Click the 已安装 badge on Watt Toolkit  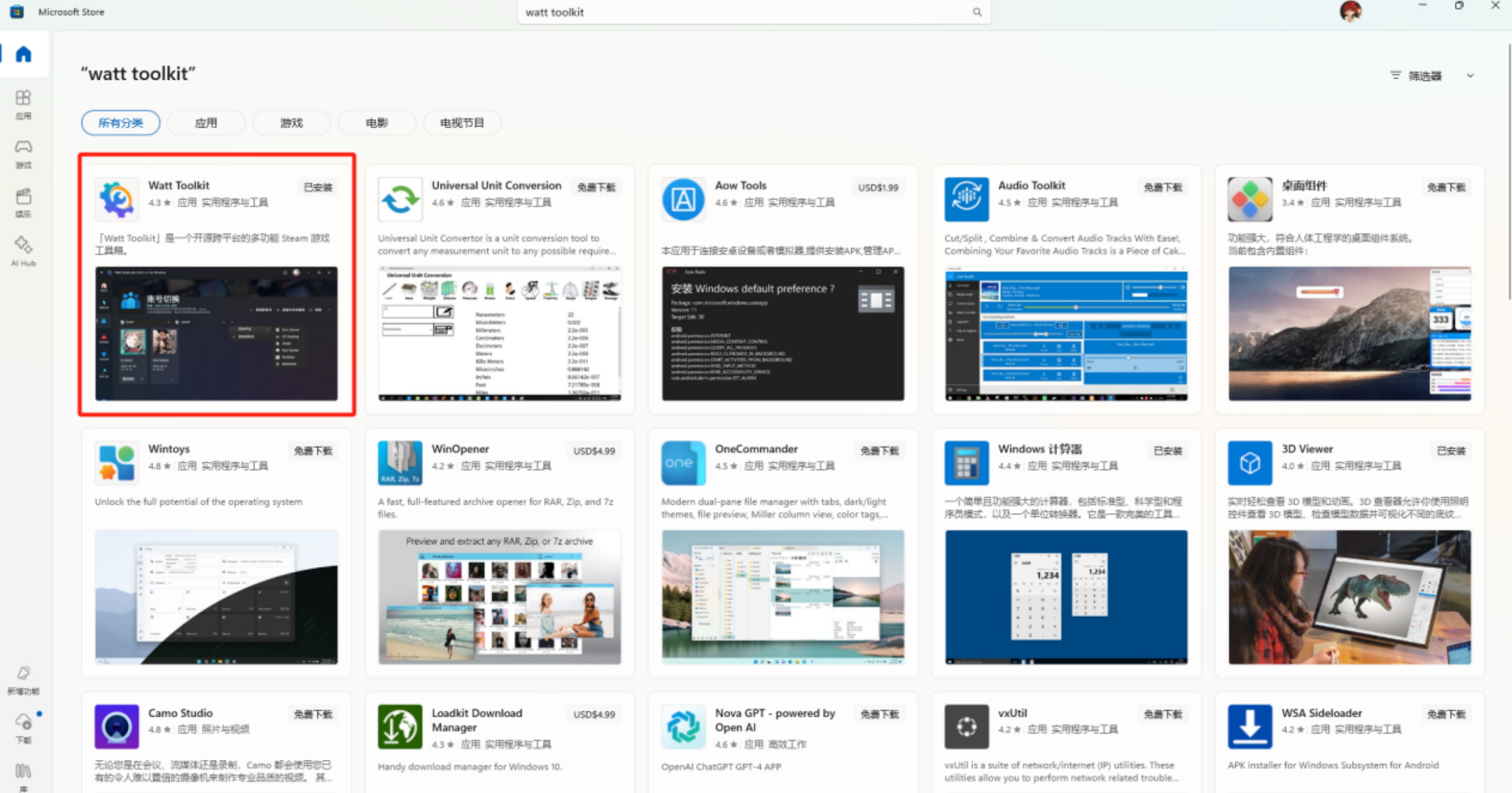coord(318,187)
